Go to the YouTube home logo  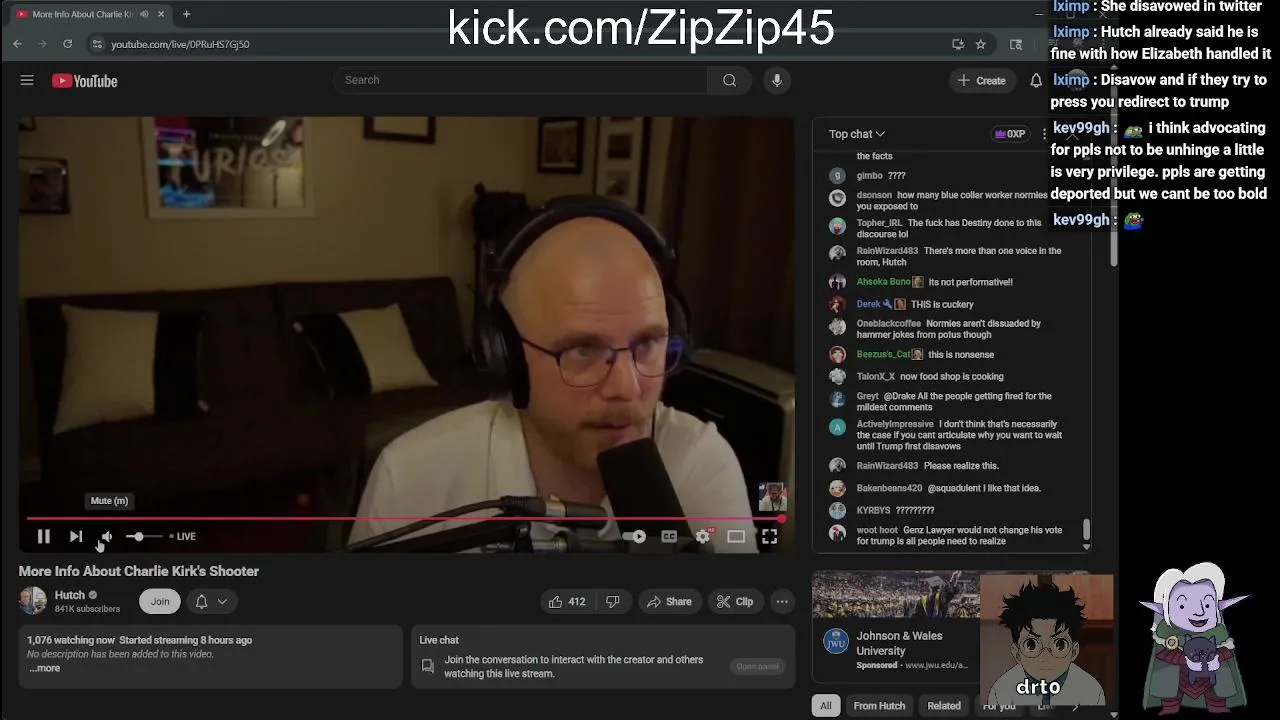coord(85,81)
